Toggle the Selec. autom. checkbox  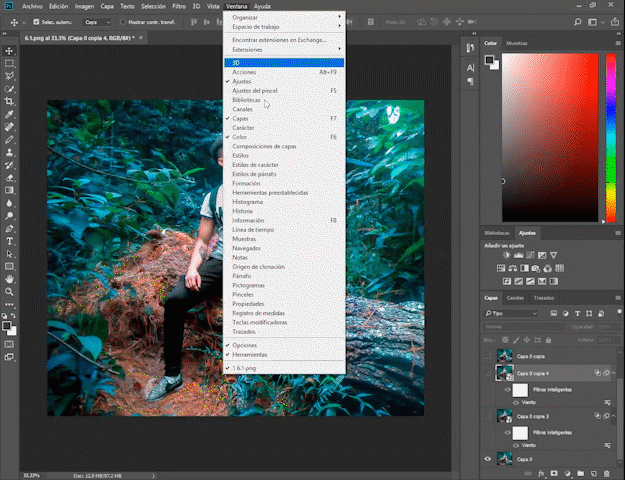tap(37, 21)
